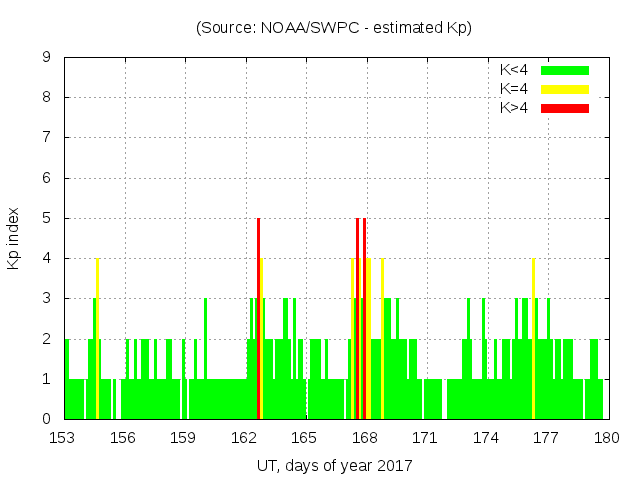
Task: Click the yellow K=4 legend swatch
Action: 565,89
